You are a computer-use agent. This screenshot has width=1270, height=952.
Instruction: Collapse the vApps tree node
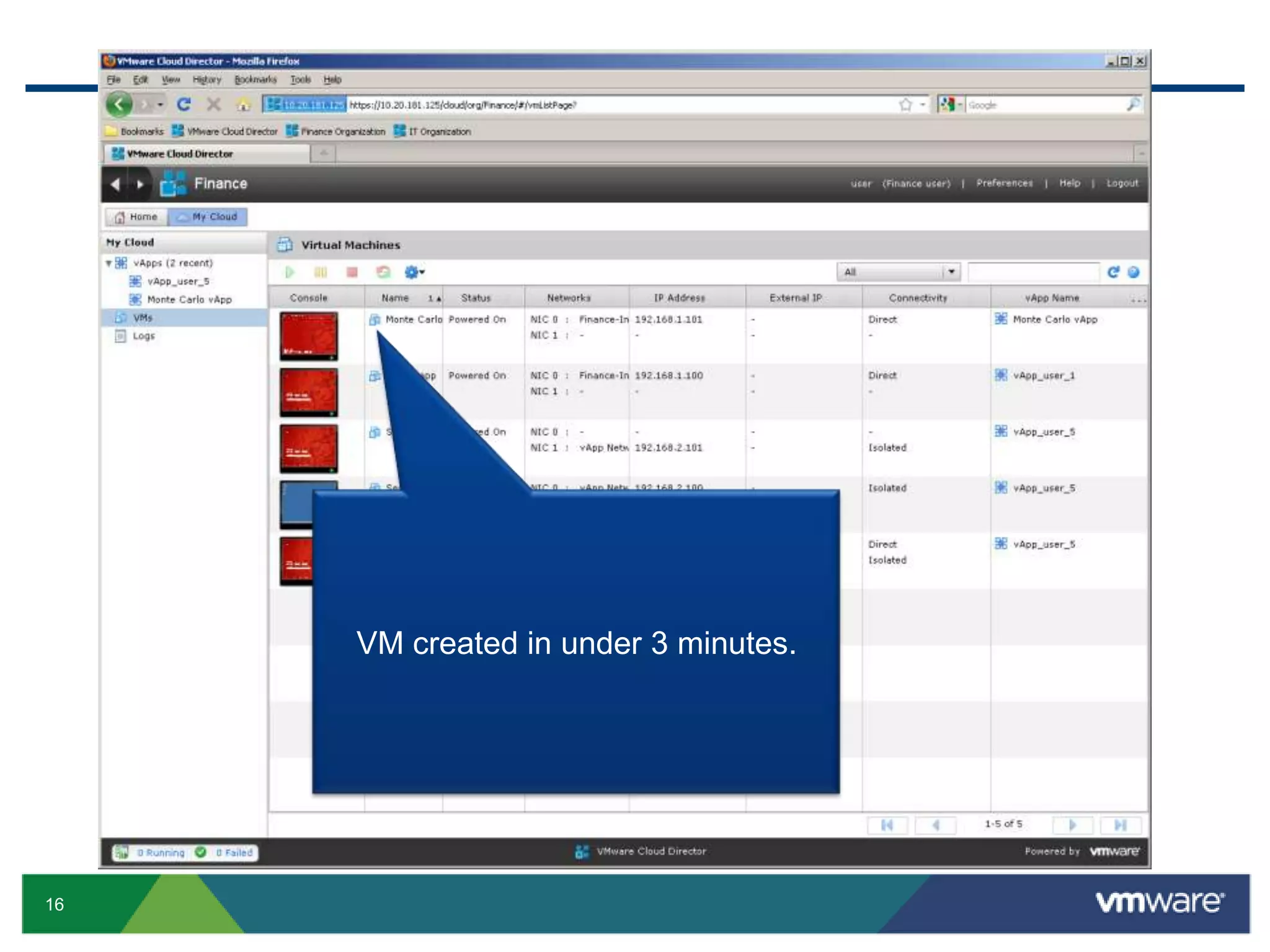pos(109,263)
